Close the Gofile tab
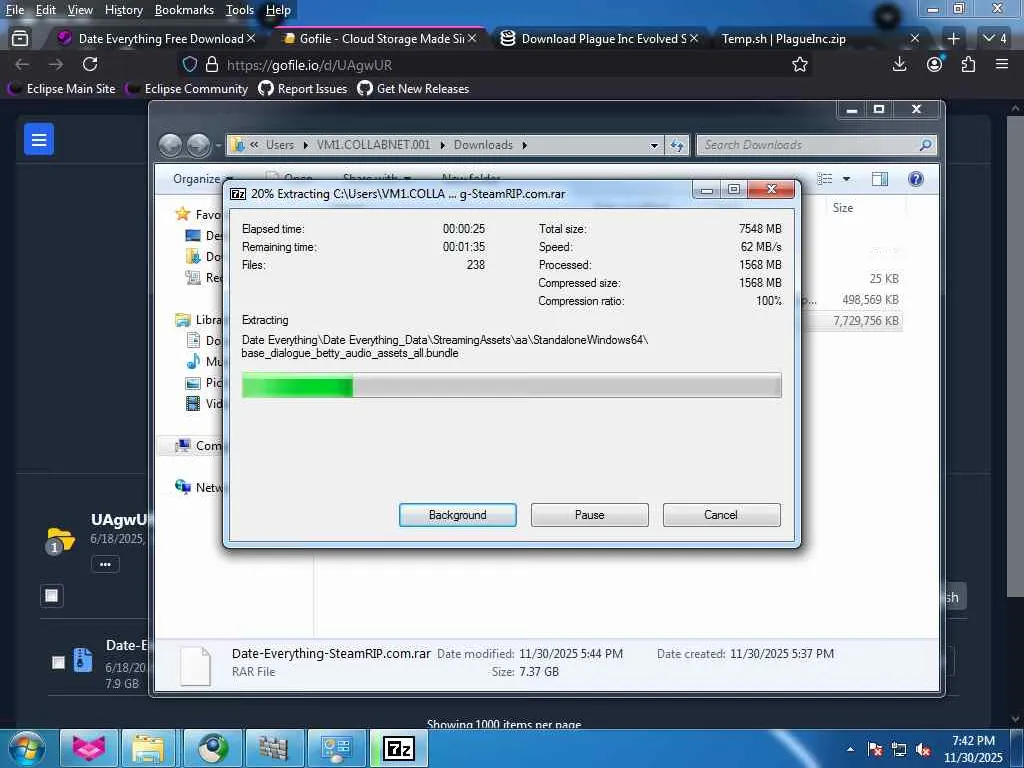 tap(472, 39)
